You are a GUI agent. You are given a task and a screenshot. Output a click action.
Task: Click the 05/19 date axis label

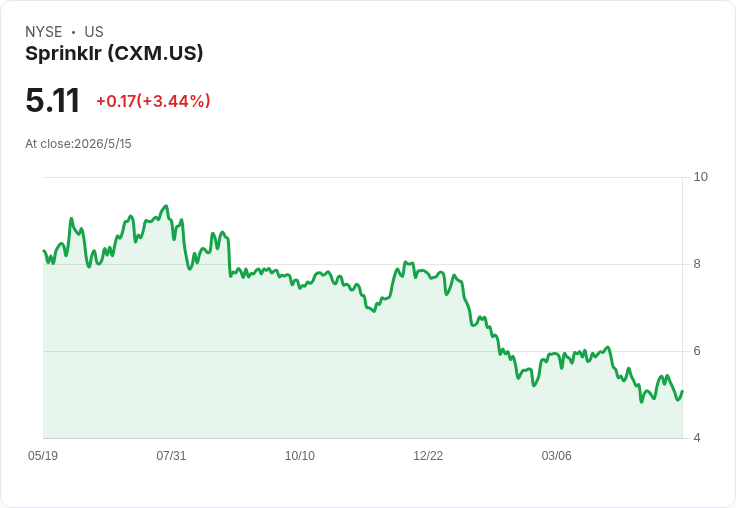[x=43, y=455]
